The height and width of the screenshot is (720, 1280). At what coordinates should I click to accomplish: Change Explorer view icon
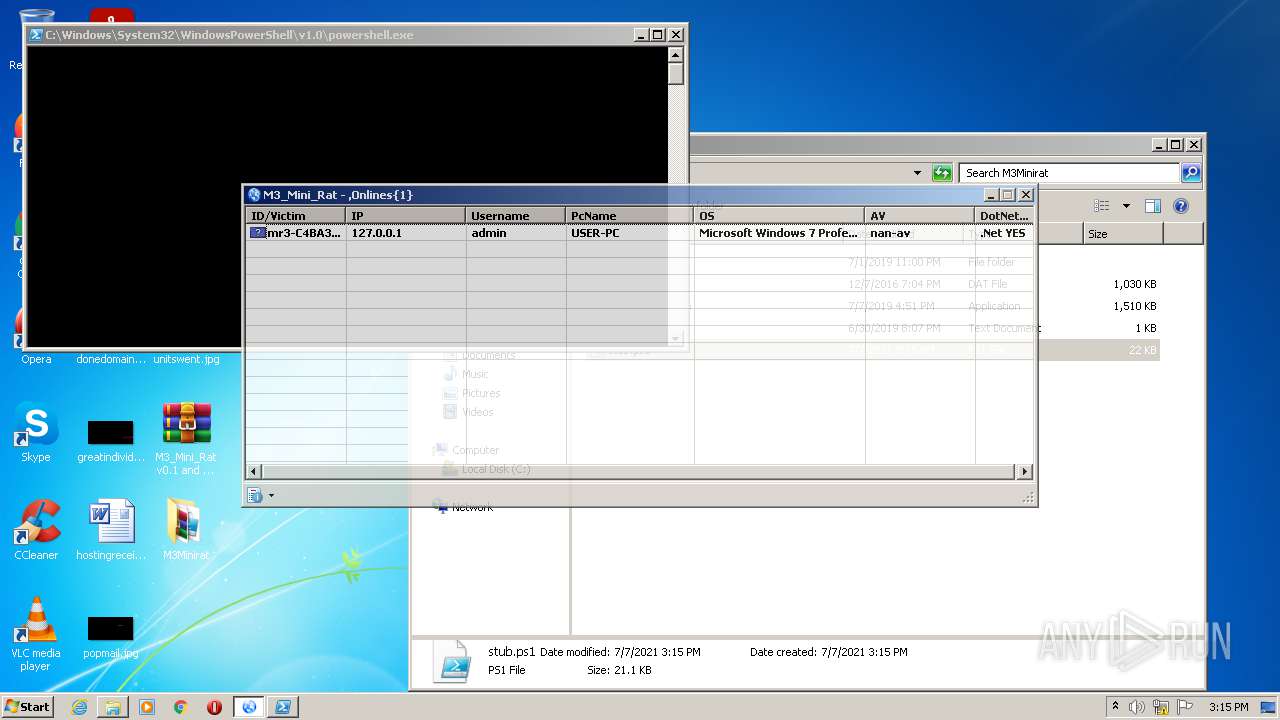[1101, 206]
